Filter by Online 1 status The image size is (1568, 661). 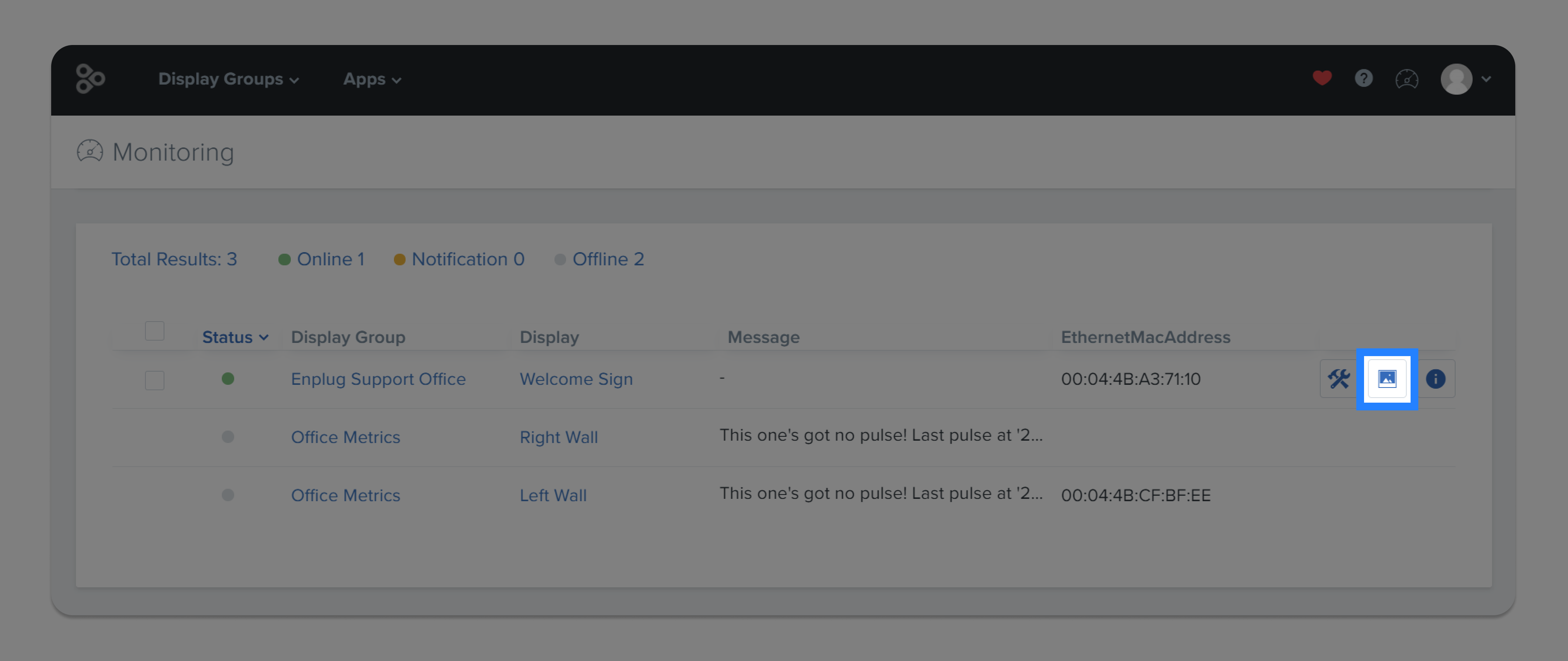pyautogui.click(x=321, y=259)
